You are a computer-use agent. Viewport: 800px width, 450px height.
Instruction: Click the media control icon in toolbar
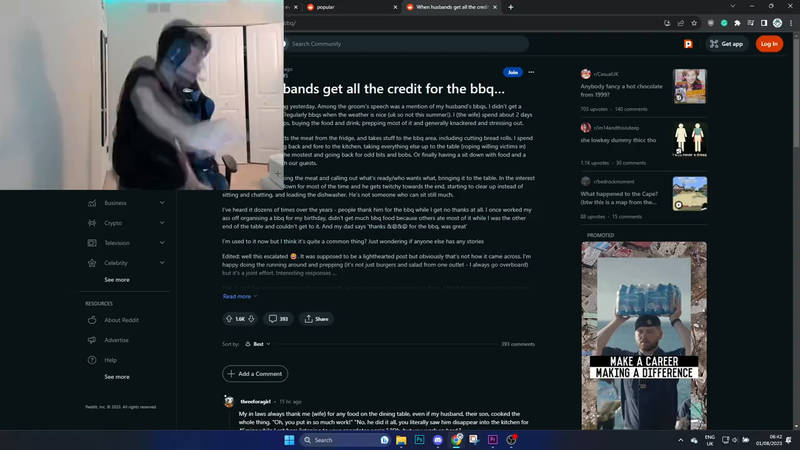click(x=751, y=23)
